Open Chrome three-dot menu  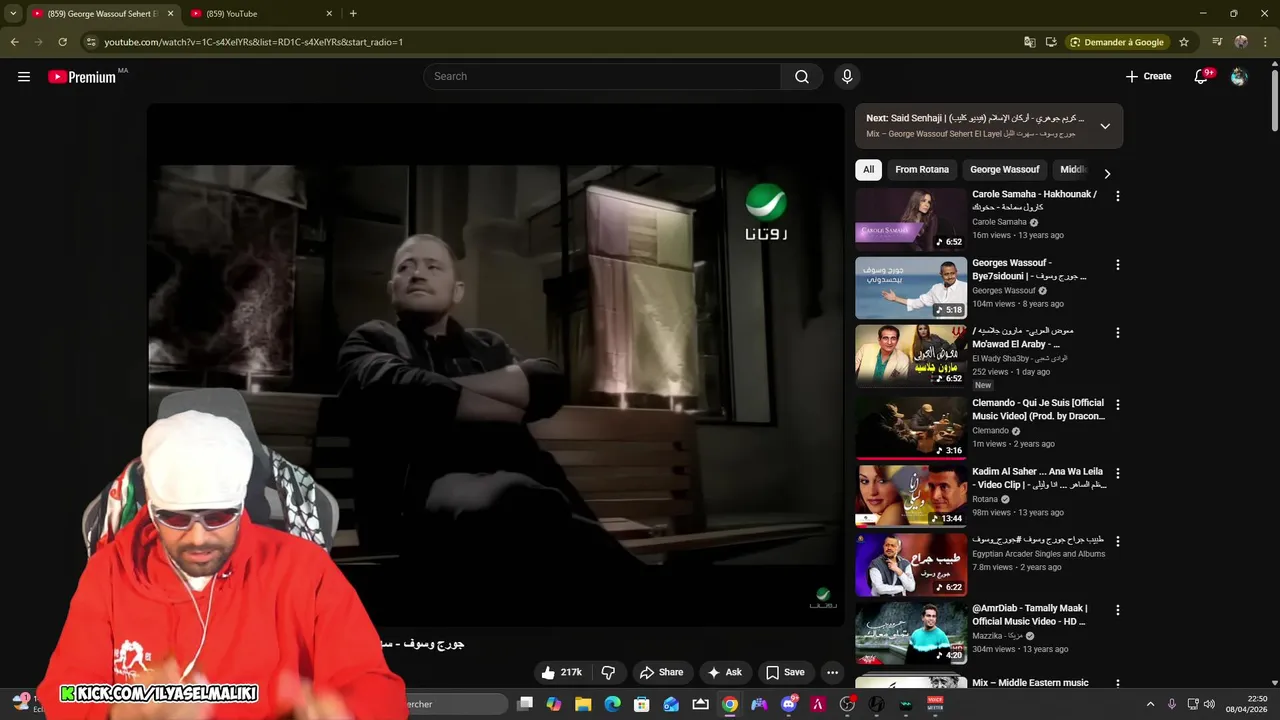(1266, 42)
